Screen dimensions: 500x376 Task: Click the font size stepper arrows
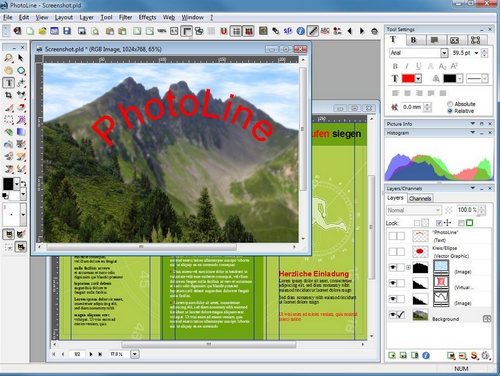(x=485, y=53)
